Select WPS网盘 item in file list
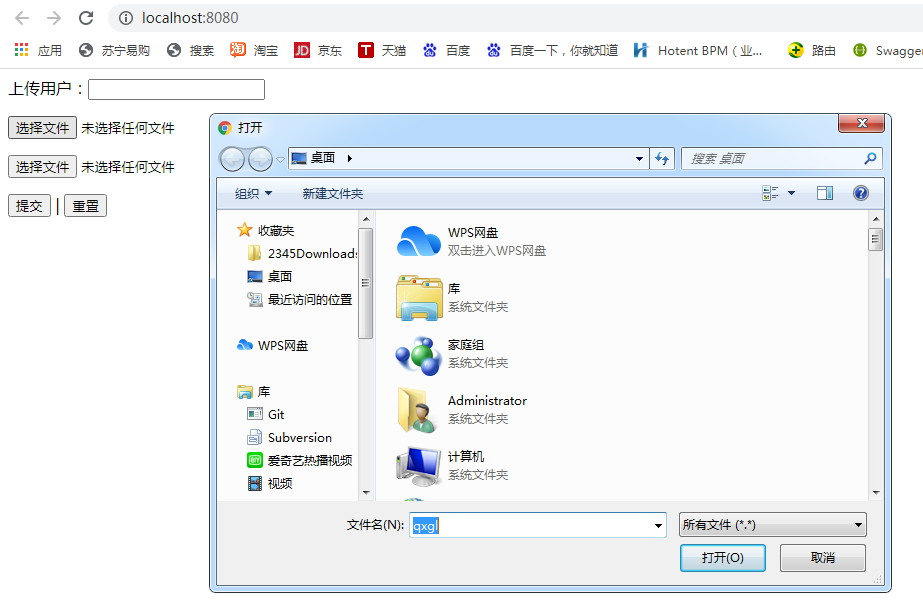 pyautogui.click(x=472, y=241)
